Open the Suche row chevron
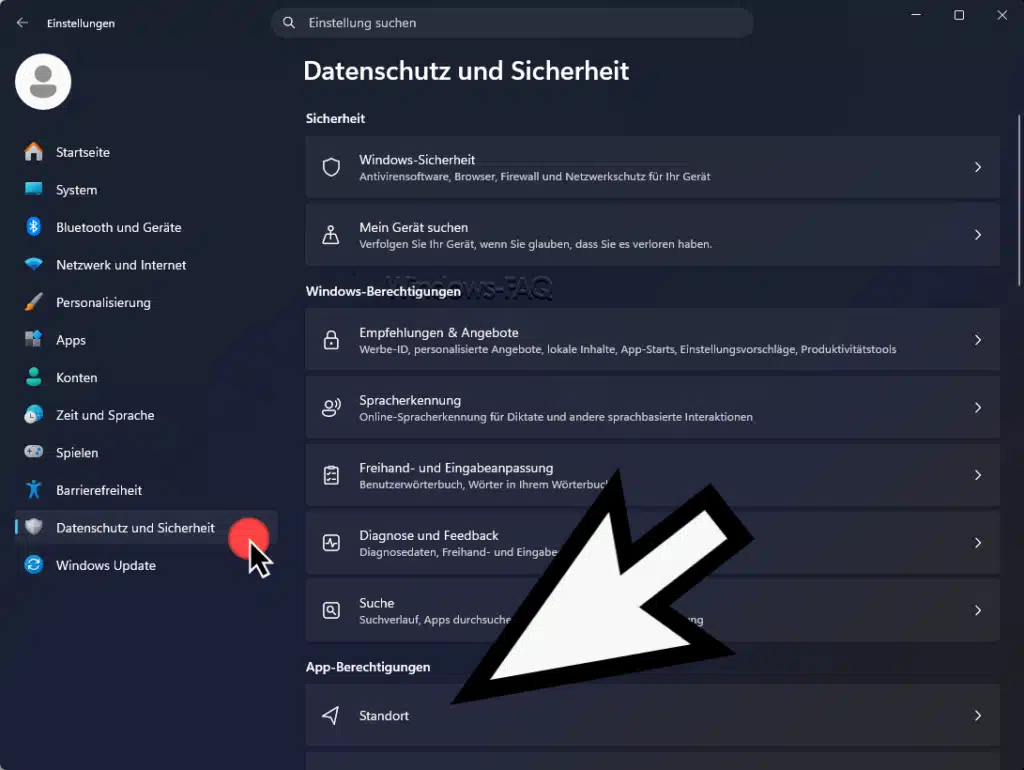The height and width of the screenshot is (770, 1024). (978, 610)
